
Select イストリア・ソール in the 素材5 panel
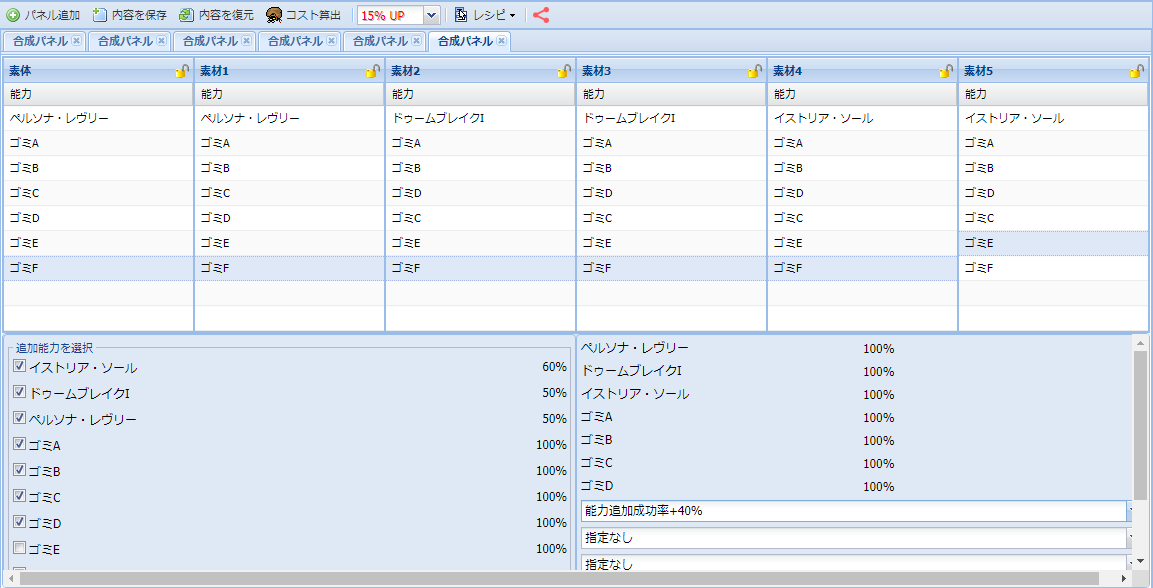pos(1053,118)
